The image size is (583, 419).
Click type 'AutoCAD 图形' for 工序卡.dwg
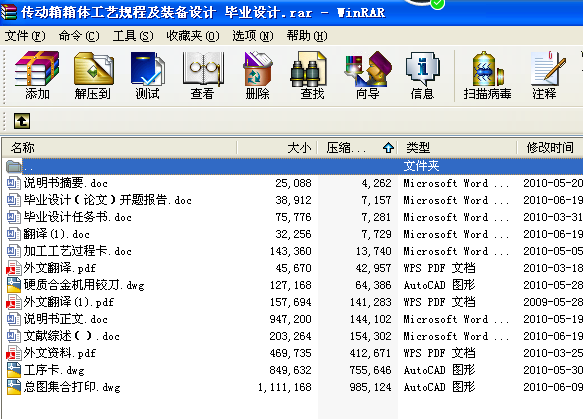439,370
